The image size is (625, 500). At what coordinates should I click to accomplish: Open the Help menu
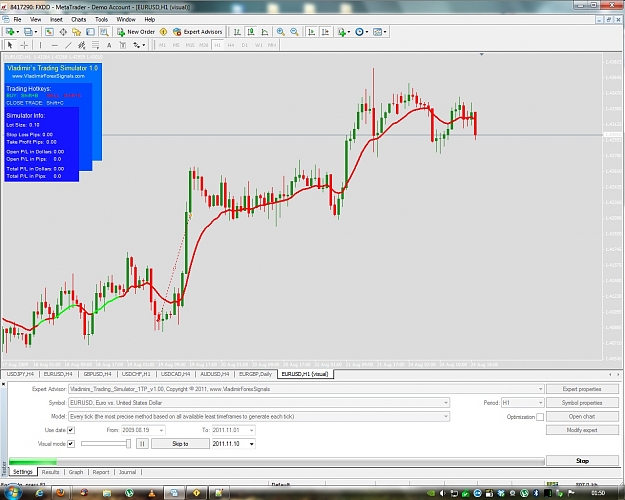[x=149, y=19]
